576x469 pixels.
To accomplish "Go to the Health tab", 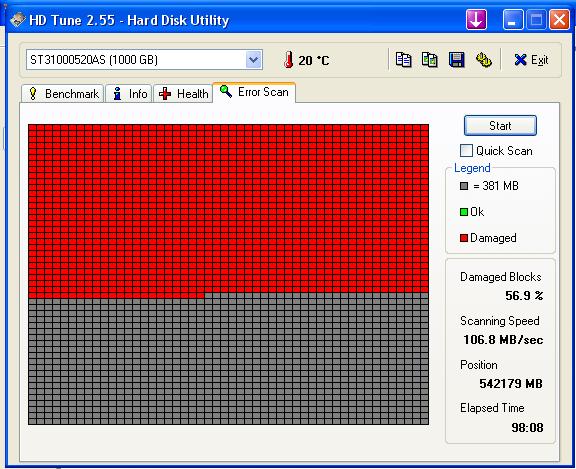I will pos(183,94).
